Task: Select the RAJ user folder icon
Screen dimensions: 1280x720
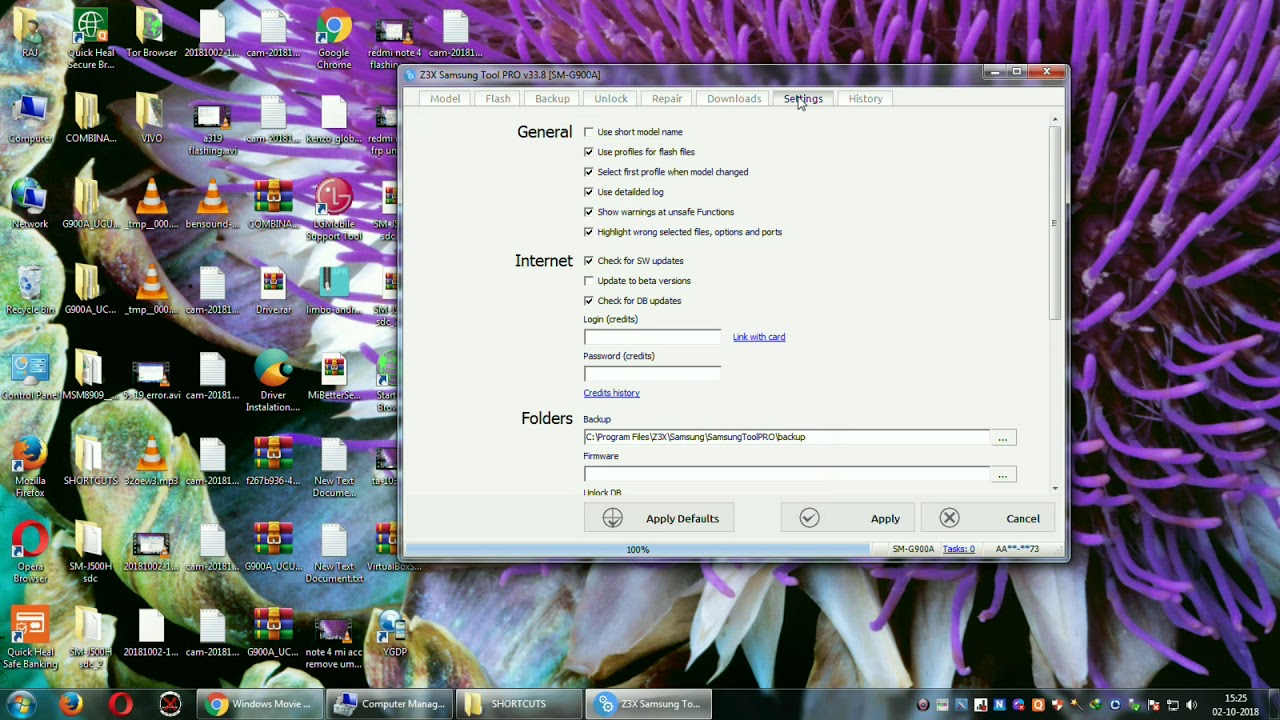Action: (30, 34)
